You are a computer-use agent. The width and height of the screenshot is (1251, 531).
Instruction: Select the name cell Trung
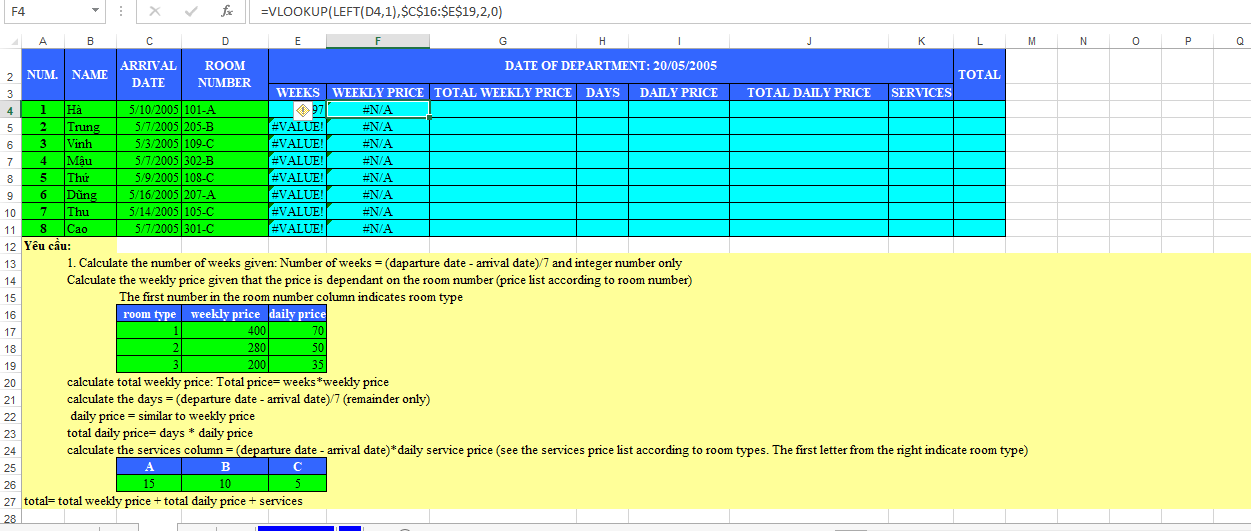tap(90, 127)
